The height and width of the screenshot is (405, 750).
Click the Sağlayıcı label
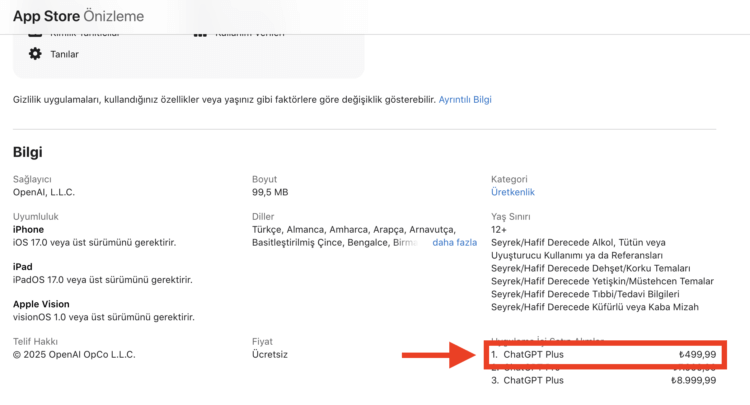pos(32,179)
